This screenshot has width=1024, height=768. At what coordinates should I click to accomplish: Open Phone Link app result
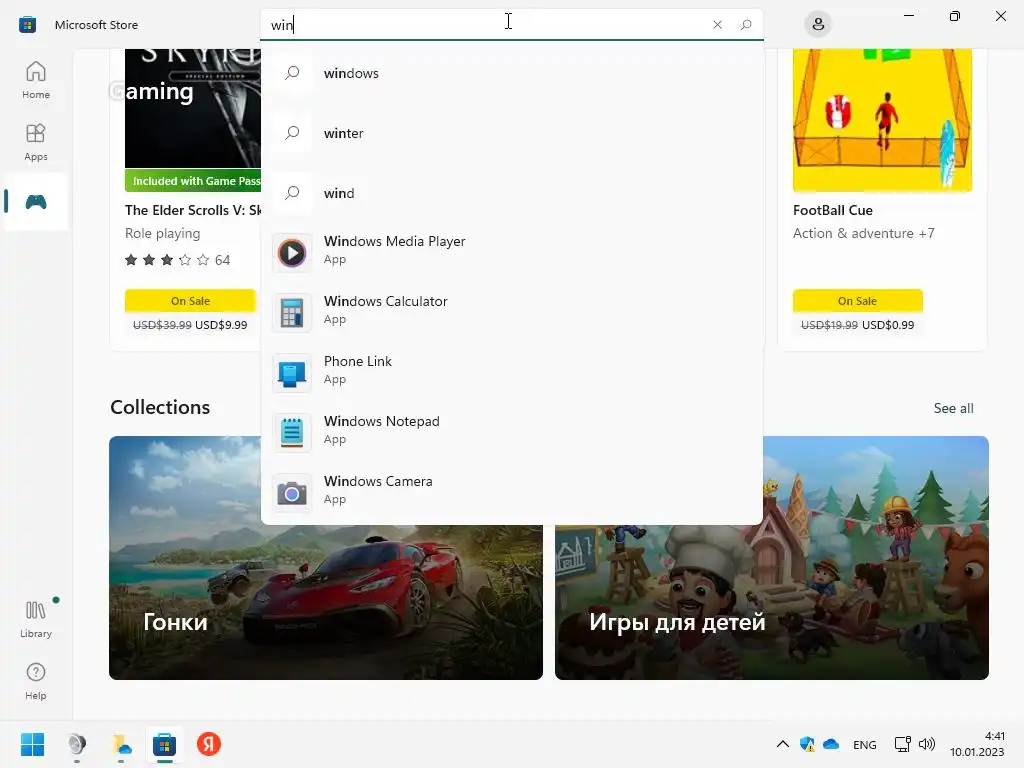[511, 373]
